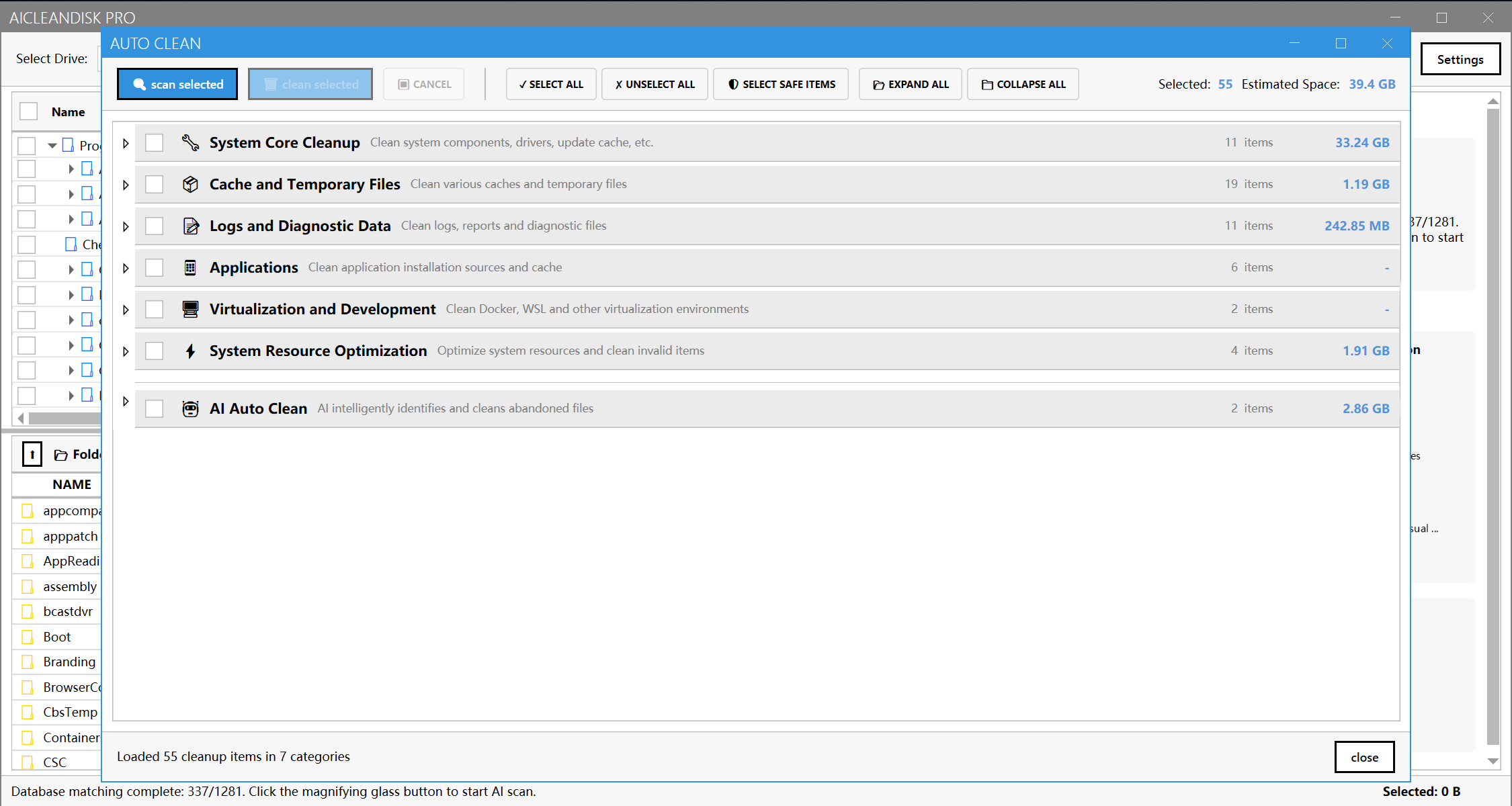The height and width of the screenshot is (806, 1512).
Task: Expand the Cache and Temporary Files category
Action: click(125, 184)
